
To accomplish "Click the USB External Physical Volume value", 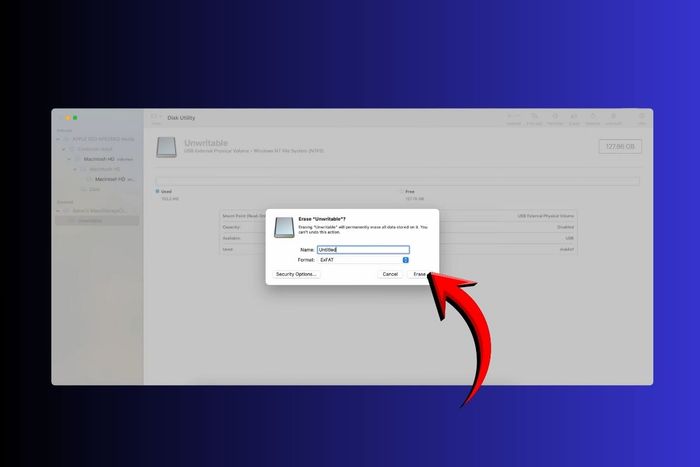I will pos(546,216).
